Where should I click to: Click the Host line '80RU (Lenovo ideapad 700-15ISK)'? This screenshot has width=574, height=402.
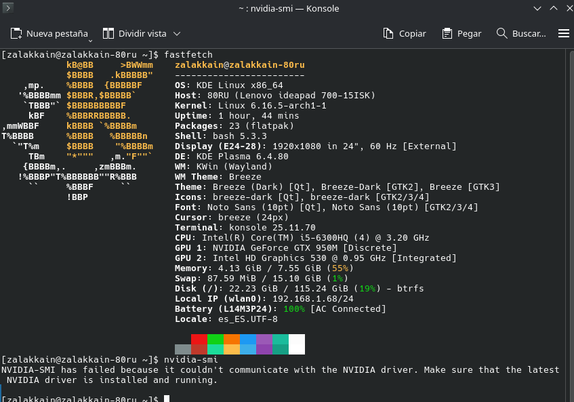(x=275, y=96)
